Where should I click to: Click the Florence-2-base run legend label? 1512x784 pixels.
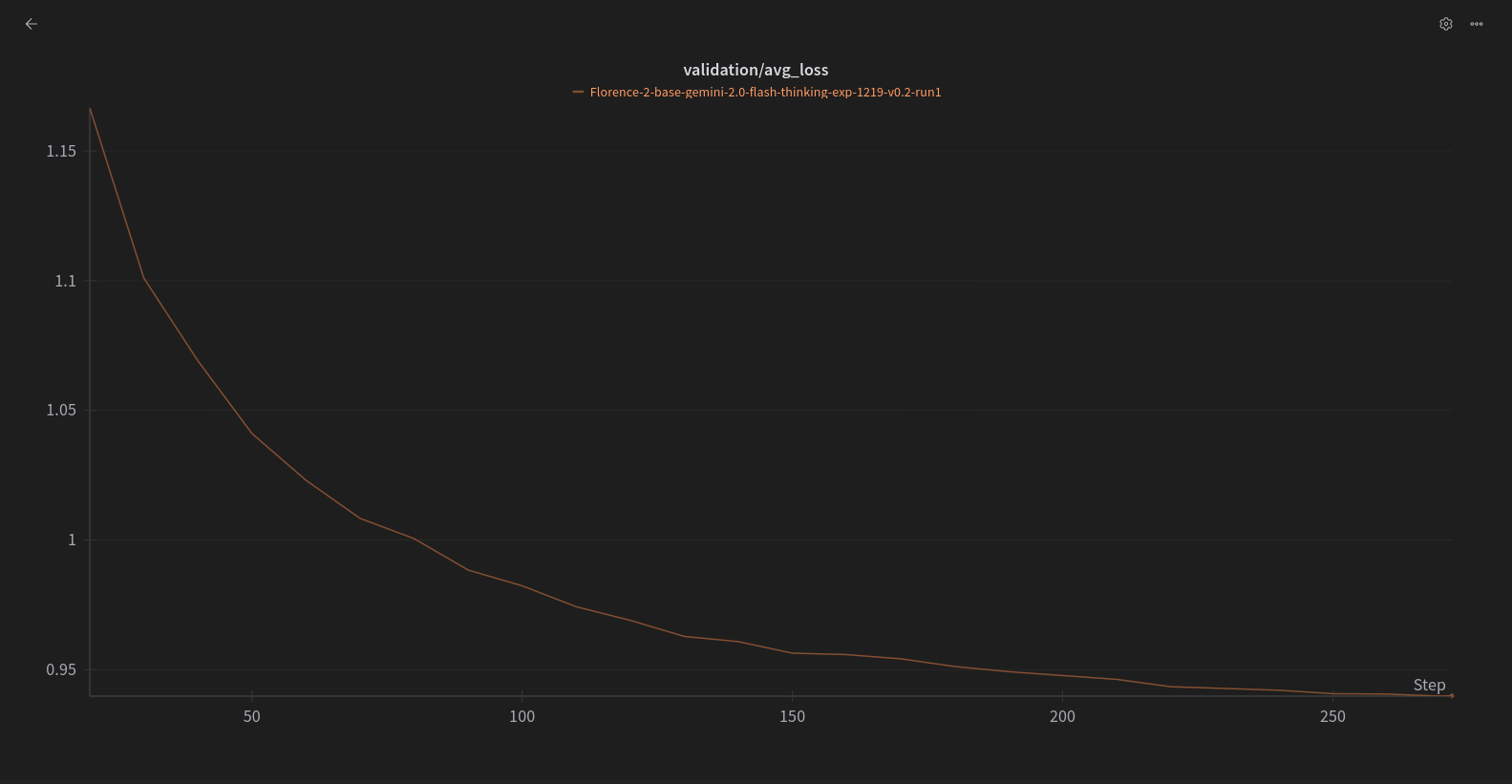pyautogui.click(x=765, y=93)
